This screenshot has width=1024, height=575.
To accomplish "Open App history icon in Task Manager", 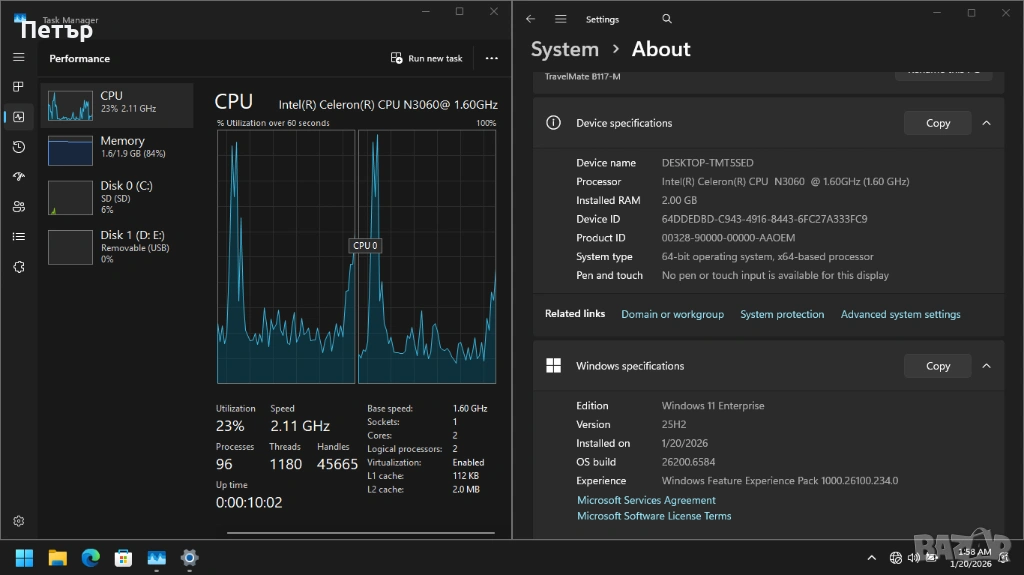I will pos(18,147).
